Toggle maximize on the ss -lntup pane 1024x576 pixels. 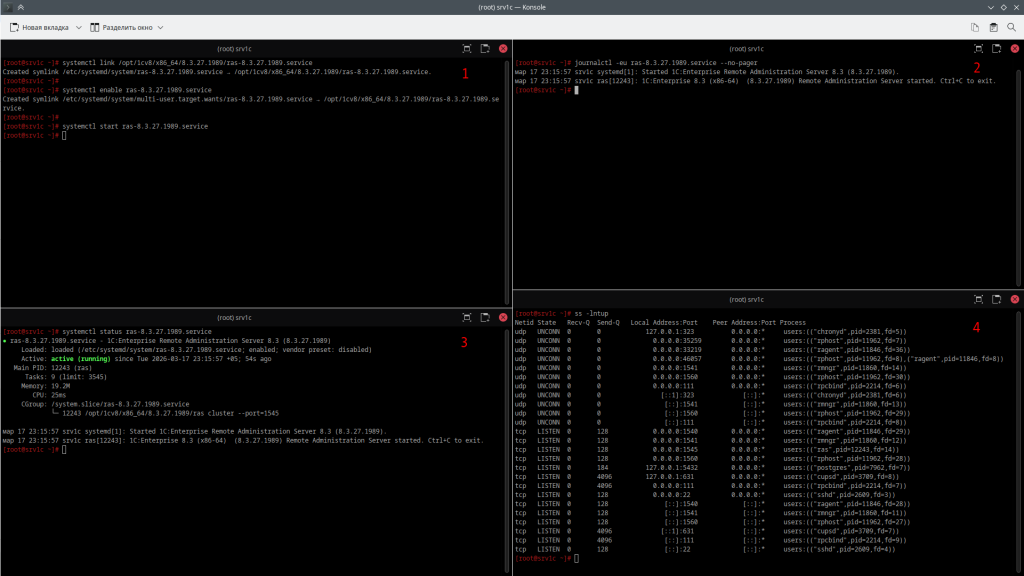(x=978, y=298)
